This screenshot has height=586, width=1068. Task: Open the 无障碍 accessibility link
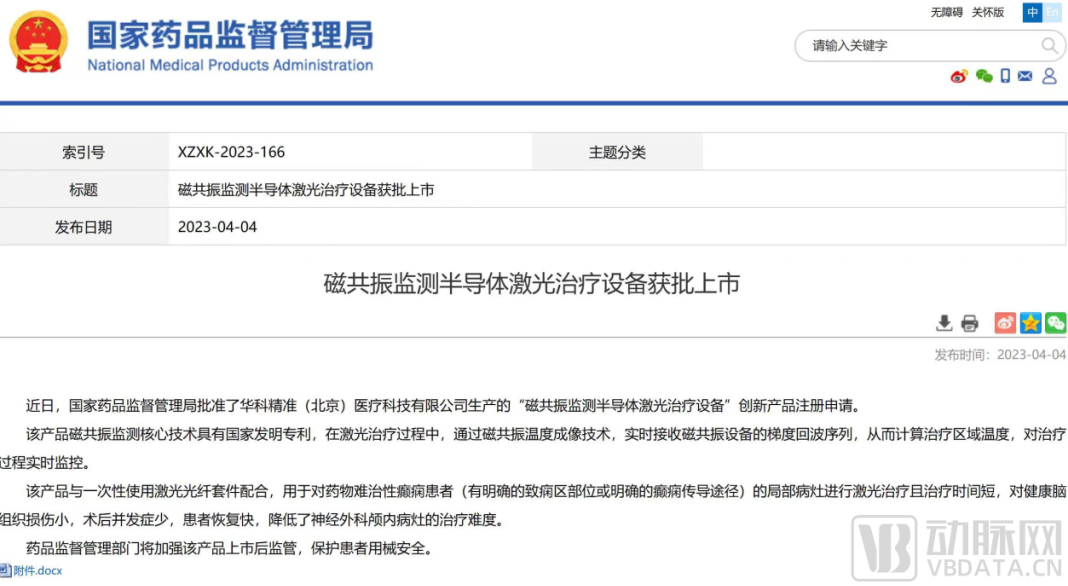point(947,12)
